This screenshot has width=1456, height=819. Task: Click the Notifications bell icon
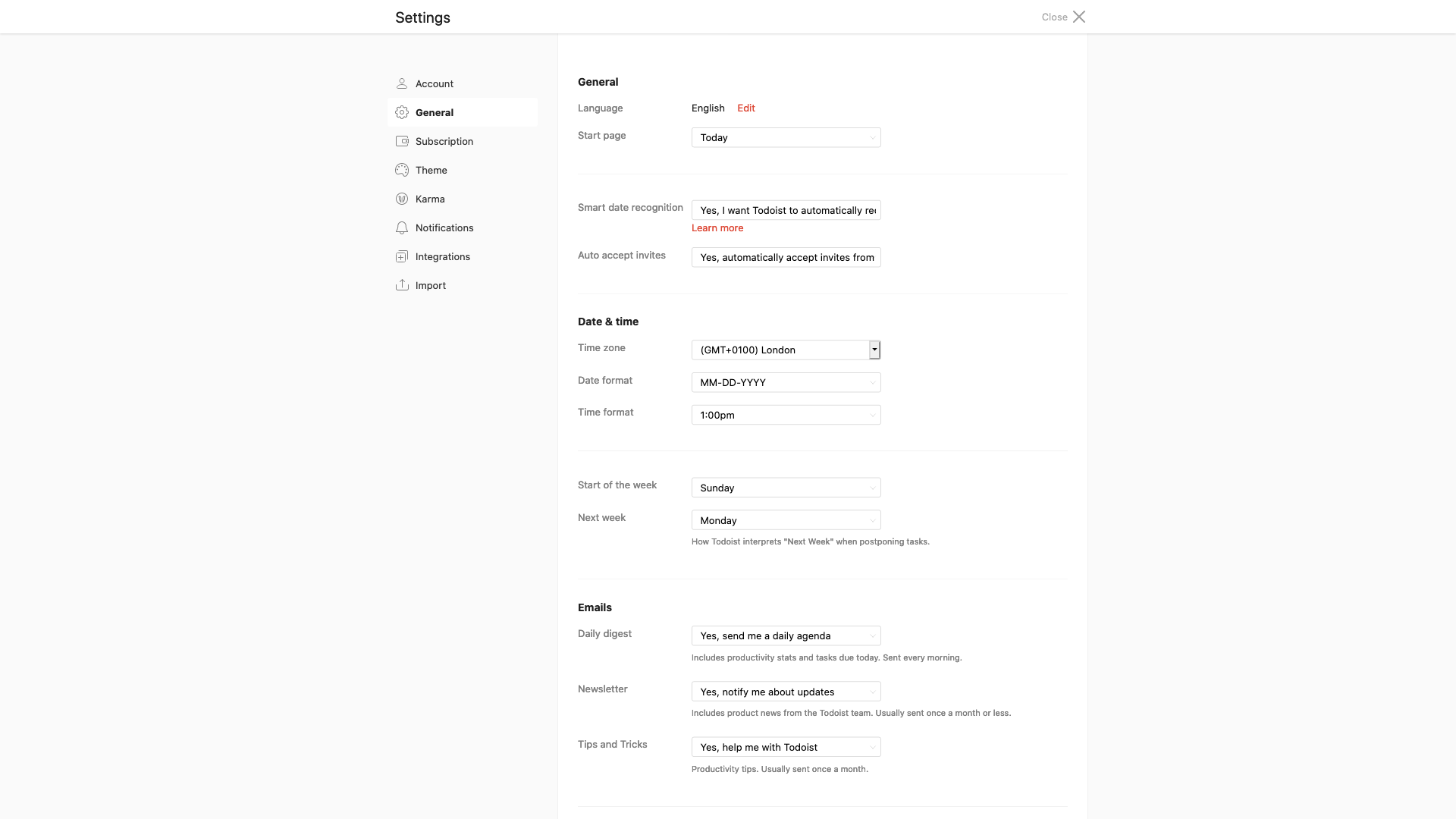(402, 227)
